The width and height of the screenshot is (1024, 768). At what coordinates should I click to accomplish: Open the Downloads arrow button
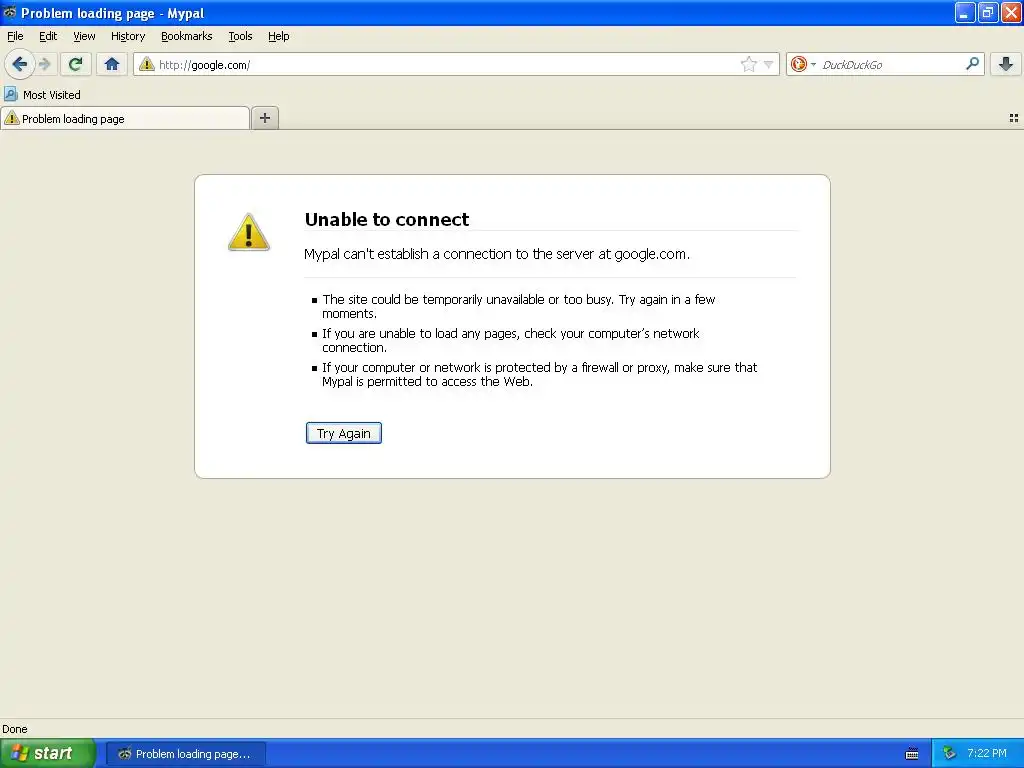[1006, 64]
